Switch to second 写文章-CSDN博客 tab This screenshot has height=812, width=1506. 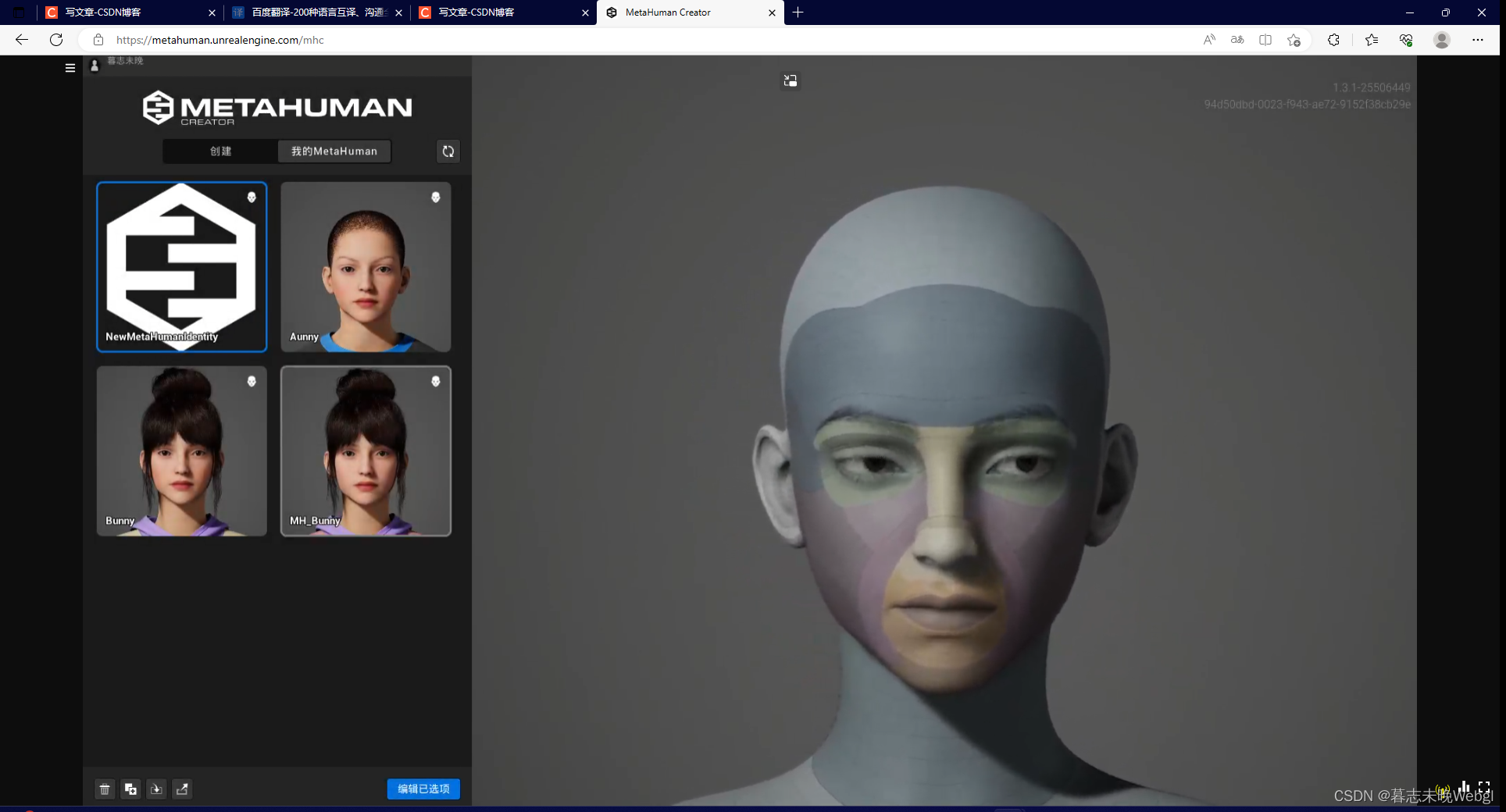coord(503,12)
